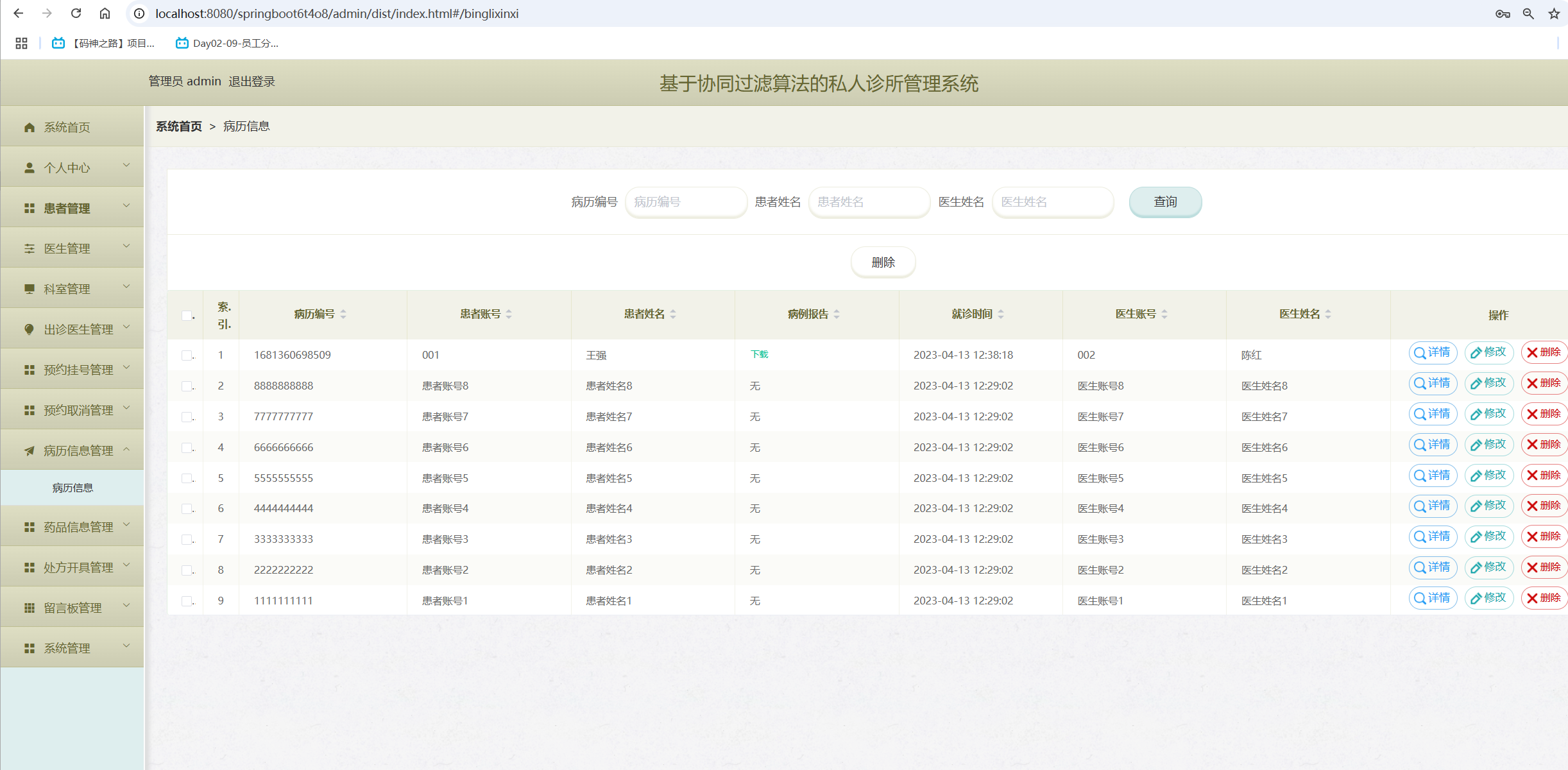Sort by 就诊时间 column arrows
Screen dimensions: 1568x770
[x=1001, y=314]
